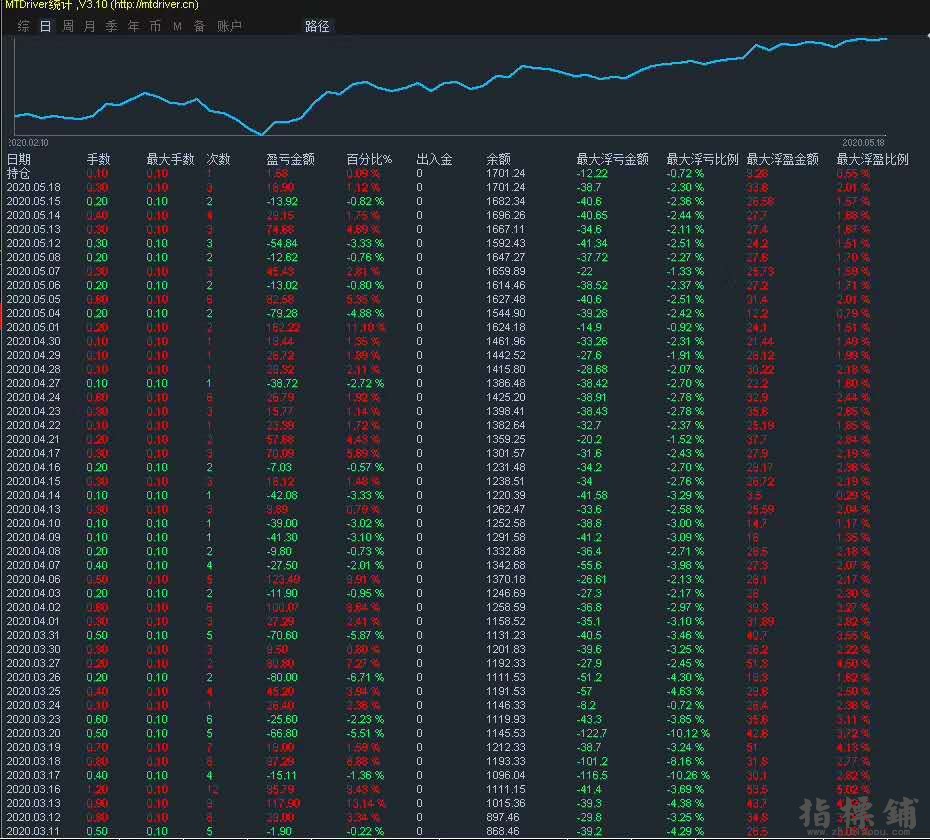This screenshot has height=840, width=930.
Task: Select date cell 2020.04.14
Action: point(33,495)
